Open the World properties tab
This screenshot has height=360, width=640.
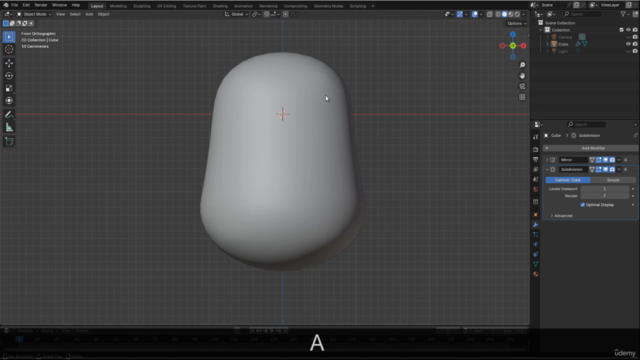point(536,189)
